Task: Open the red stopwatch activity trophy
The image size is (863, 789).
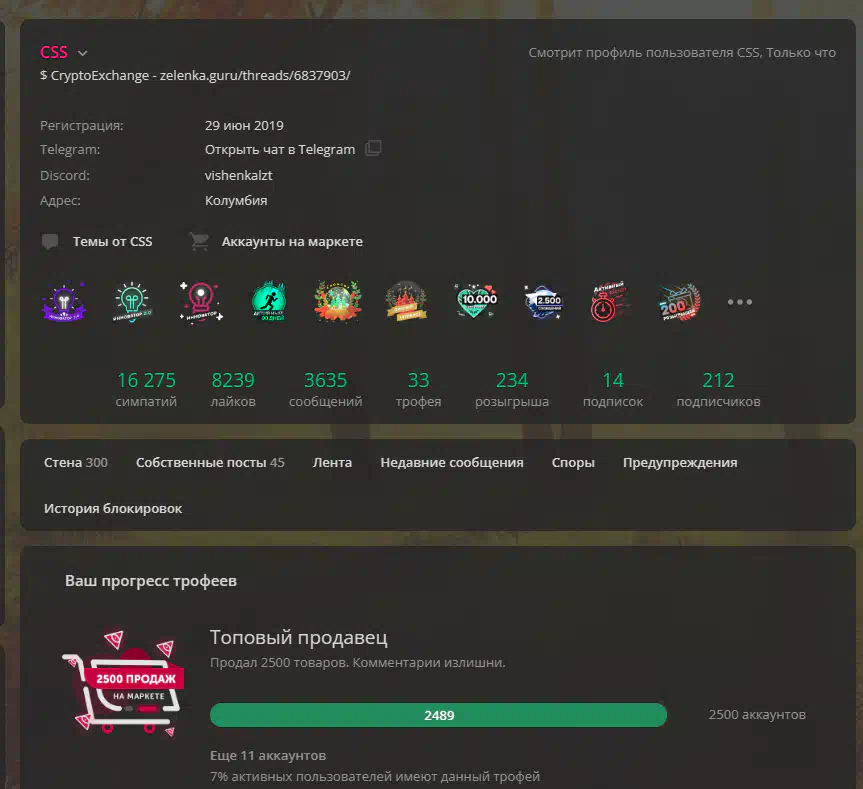Action: click(x=608, y=302)
